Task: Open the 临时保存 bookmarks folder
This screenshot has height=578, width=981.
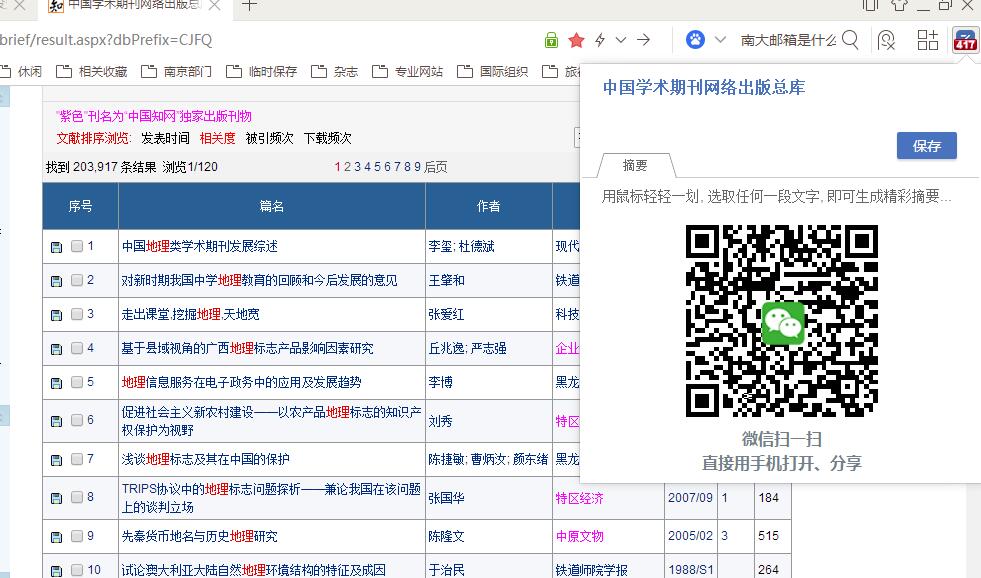Action: [x=262, y=71]
